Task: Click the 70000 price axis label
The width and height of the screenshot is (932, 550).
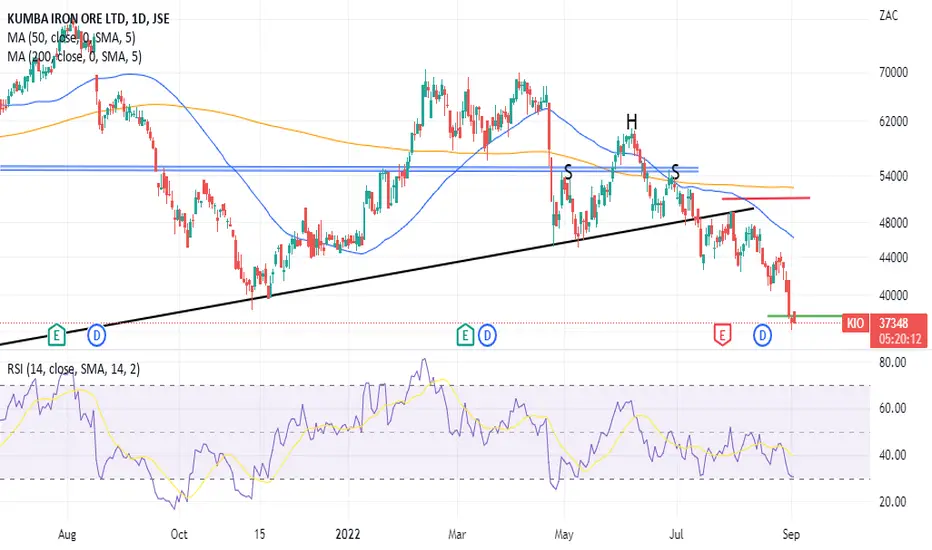Action: (x=893, y=73)
